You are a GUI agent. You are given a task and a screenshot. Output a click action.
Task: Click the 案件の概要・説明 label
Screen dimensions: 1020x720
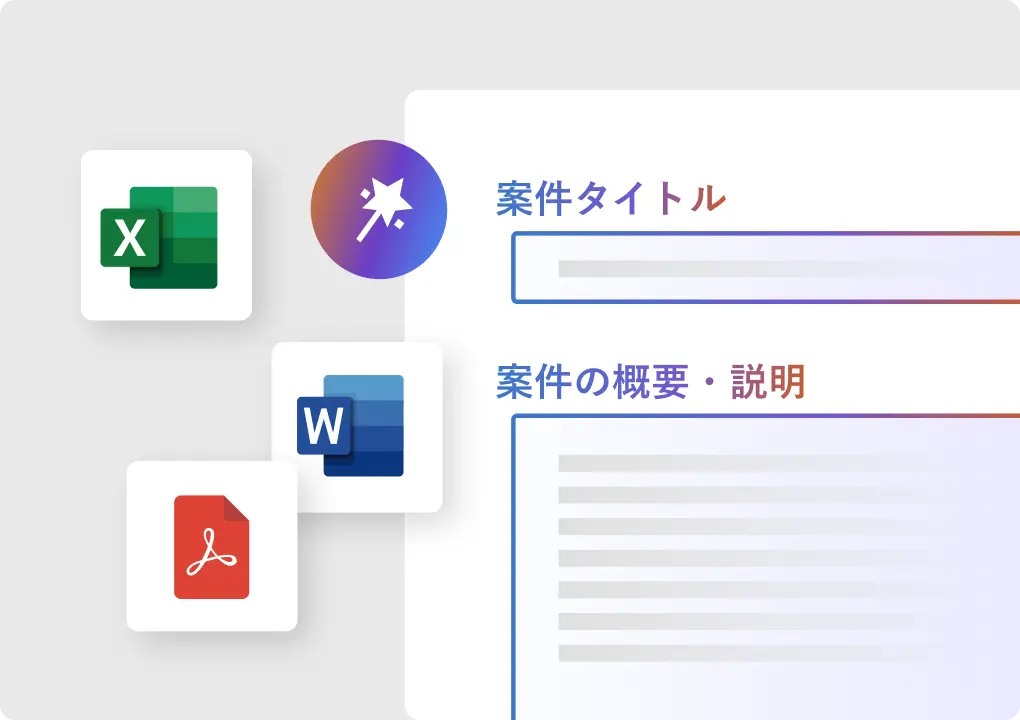tap(650, 382)
